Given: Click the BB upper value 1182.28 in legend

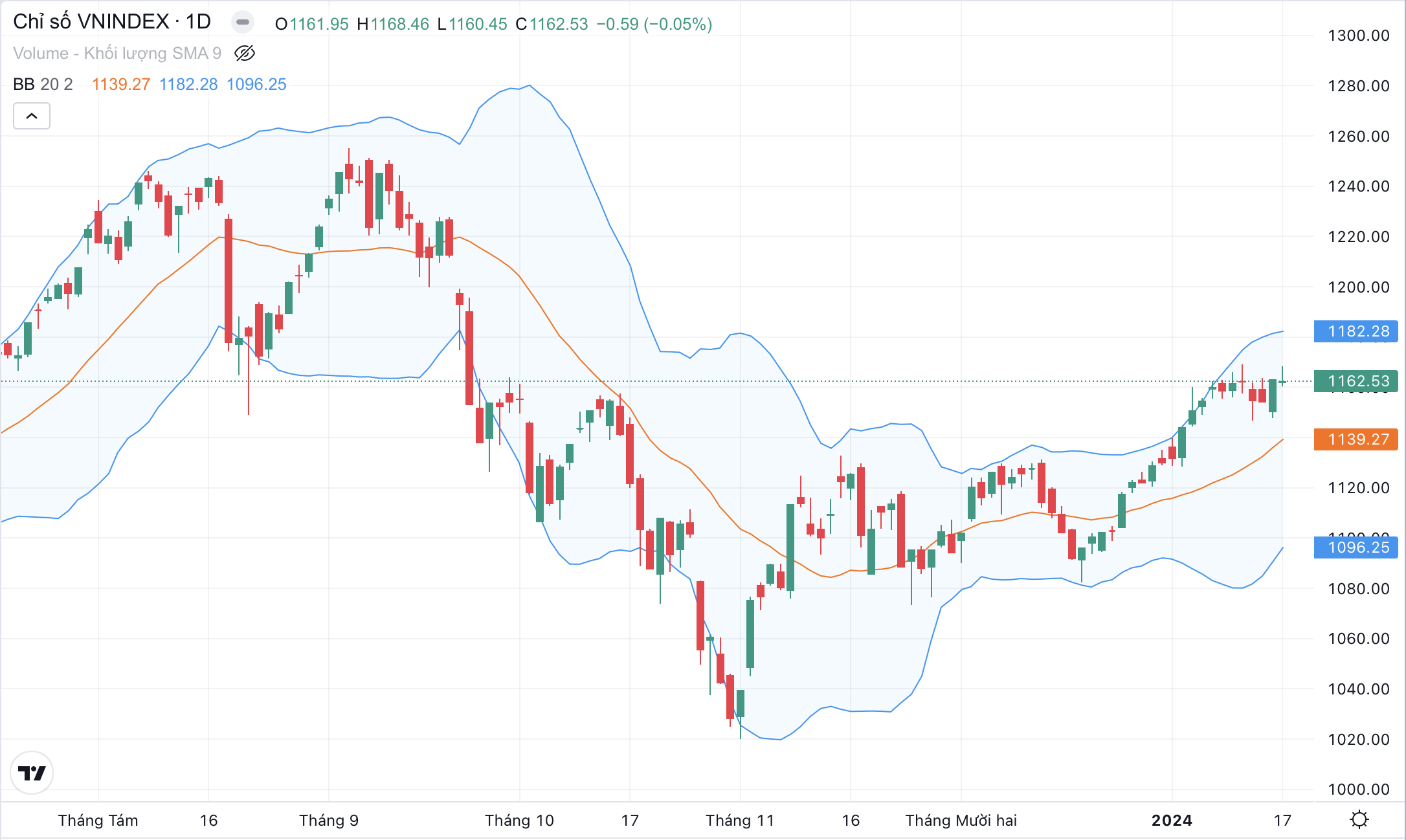Looking at the screenshot, I should tap(188, 84).
